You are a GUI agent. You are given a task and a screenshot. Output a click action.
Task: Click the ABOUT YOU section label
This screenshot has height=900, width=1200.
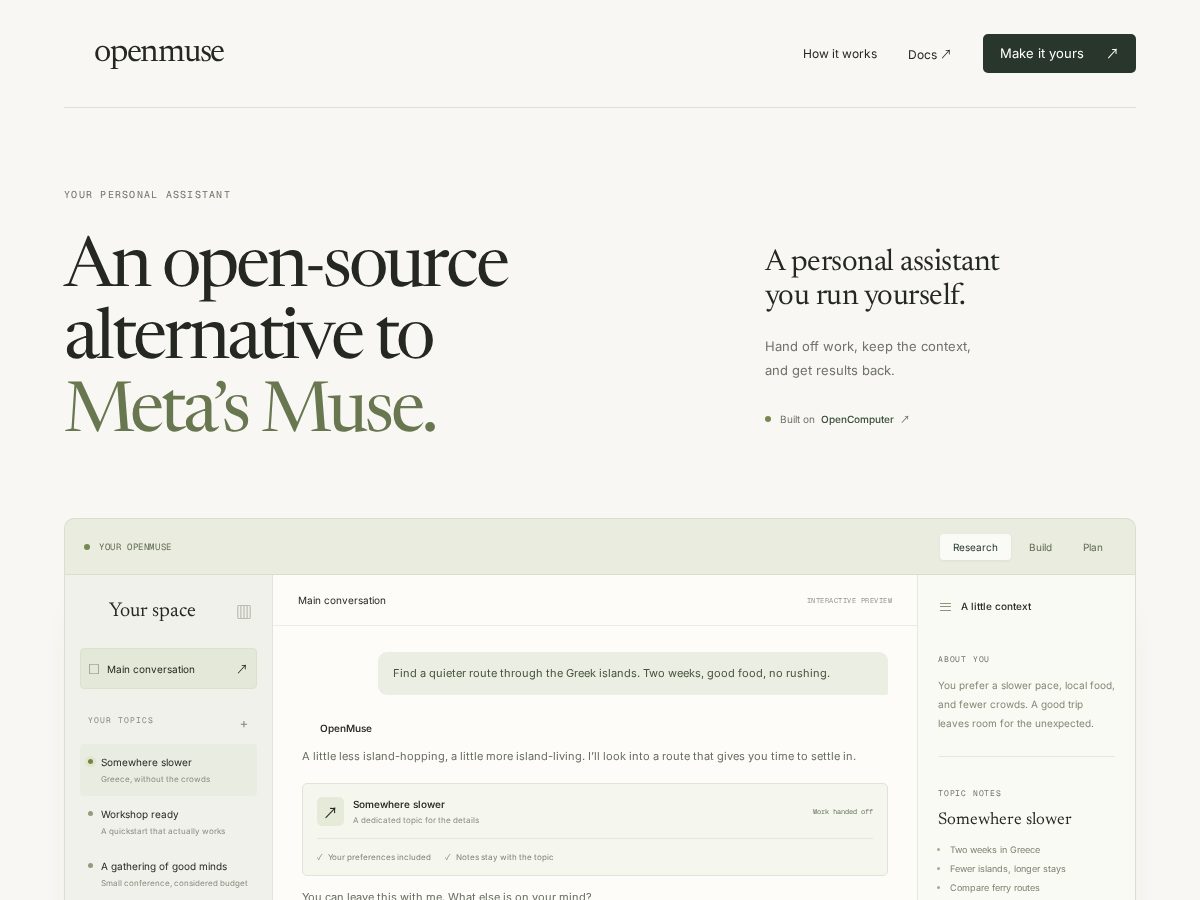tap(964, 660)
